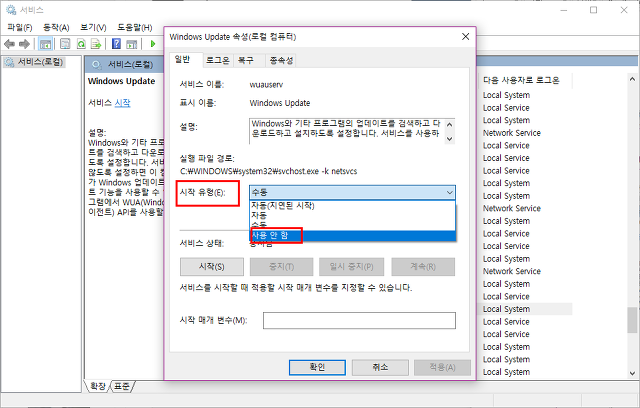Click the Windows Update display name value

coord(280,103)
